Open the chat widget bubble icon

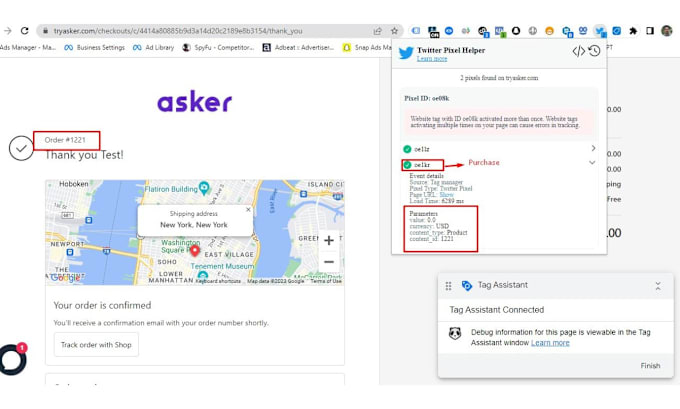pos(13,359)
